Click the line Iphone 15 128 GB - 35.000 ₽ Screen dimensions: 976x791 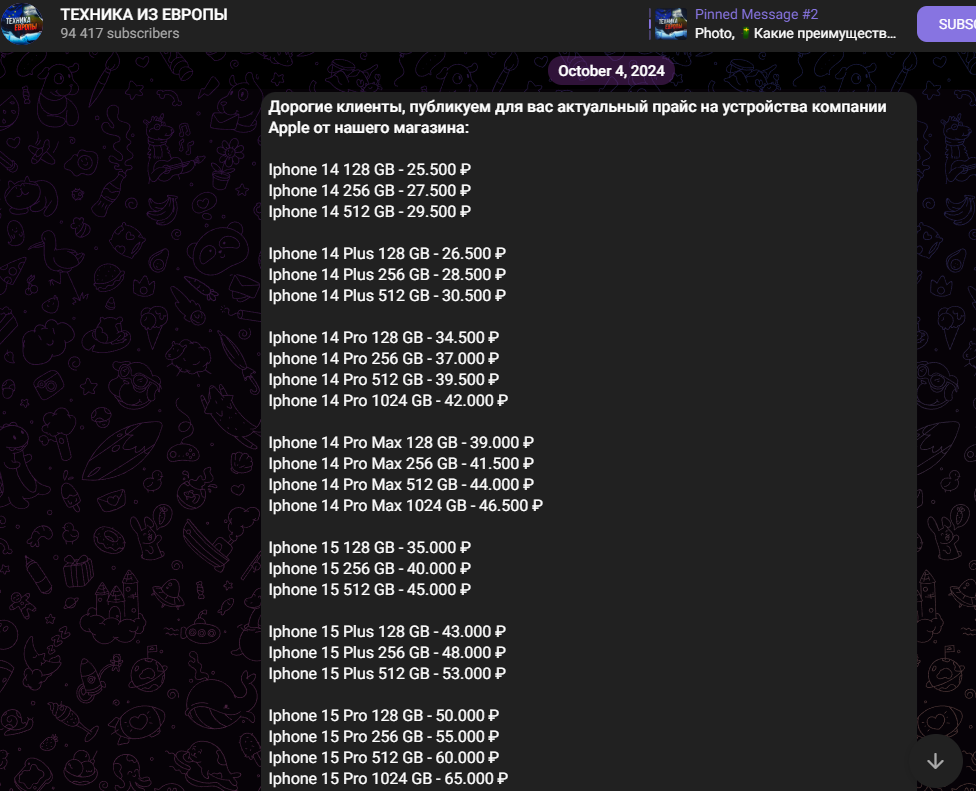tap(369, 548)
